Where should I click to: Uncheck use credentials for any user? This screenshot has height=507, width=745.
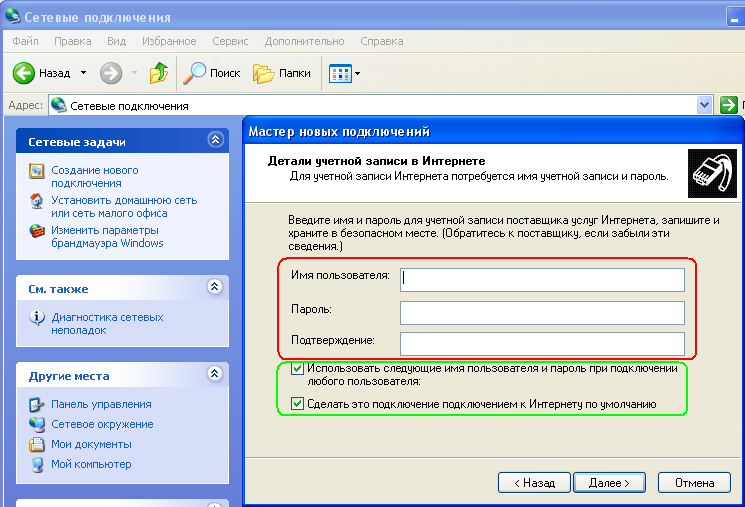point(297,368)
